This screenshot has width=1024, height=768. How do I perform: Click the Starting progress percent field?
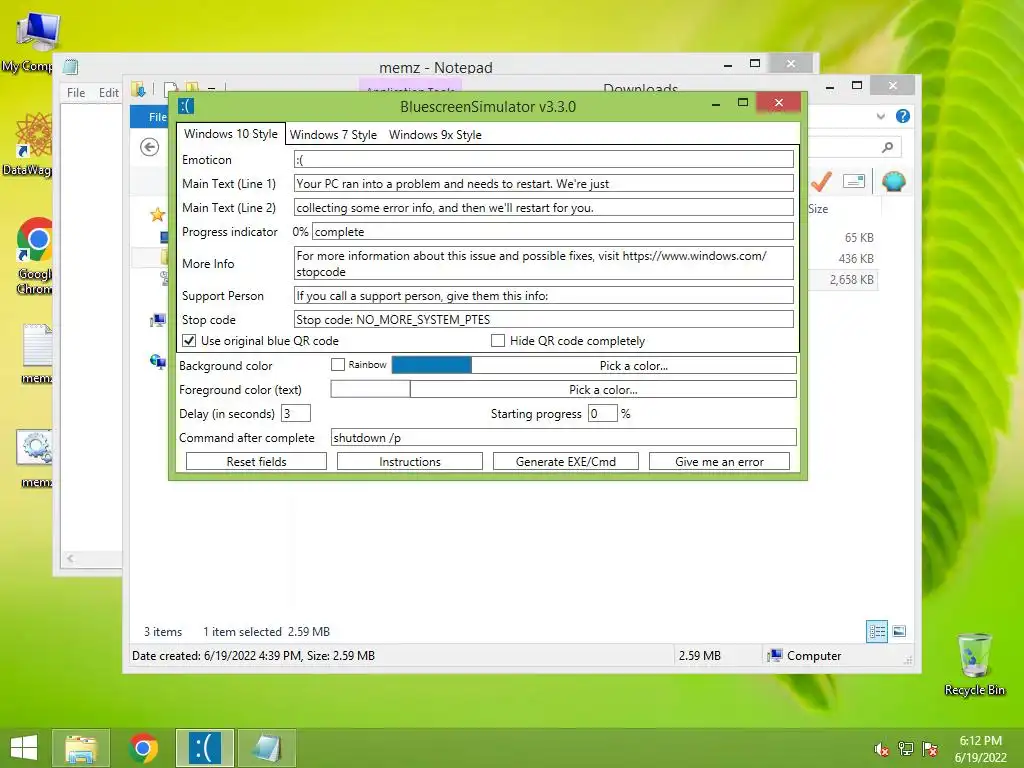pyautogui.click(x=602, y=413)
